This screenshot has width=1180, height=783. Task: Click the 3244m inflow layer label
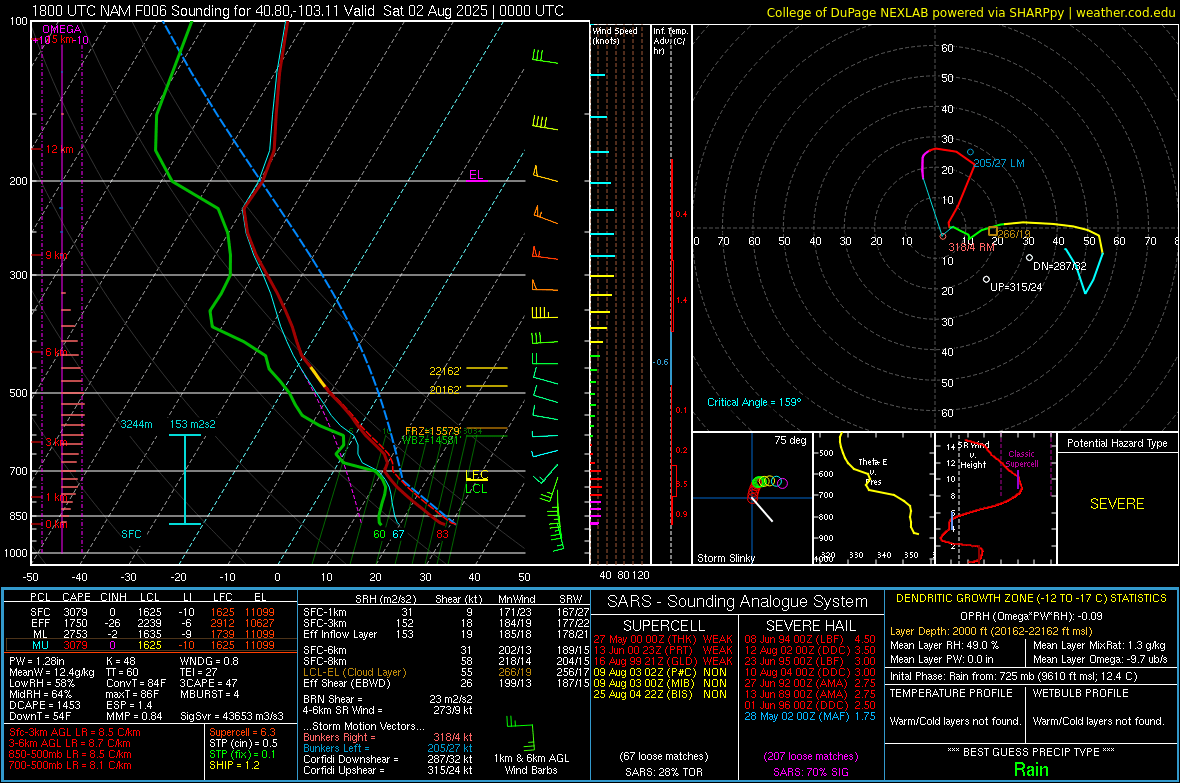tap(136, 424)
